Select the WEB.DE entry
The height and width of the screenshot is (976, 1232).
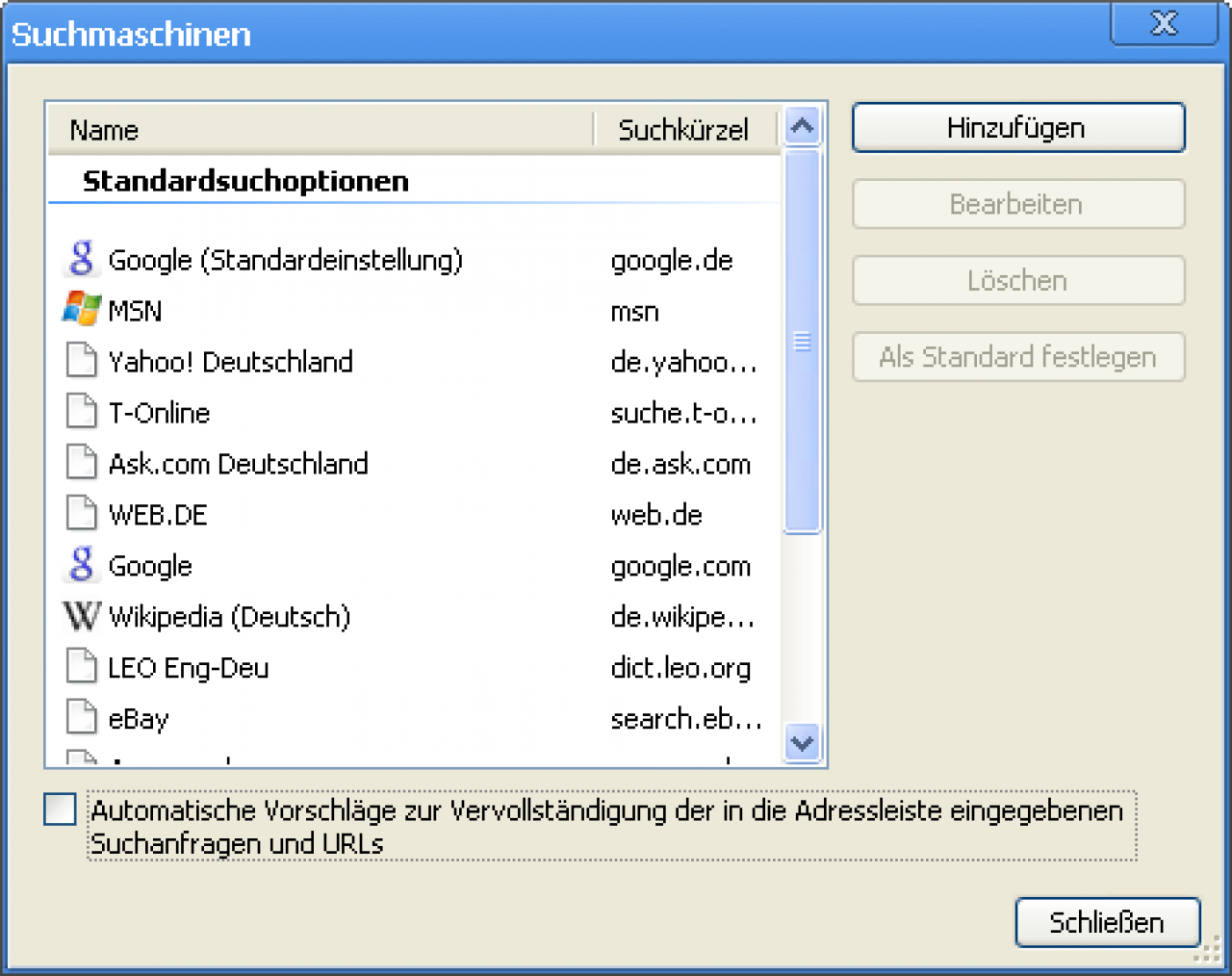(x=415, y=515)
